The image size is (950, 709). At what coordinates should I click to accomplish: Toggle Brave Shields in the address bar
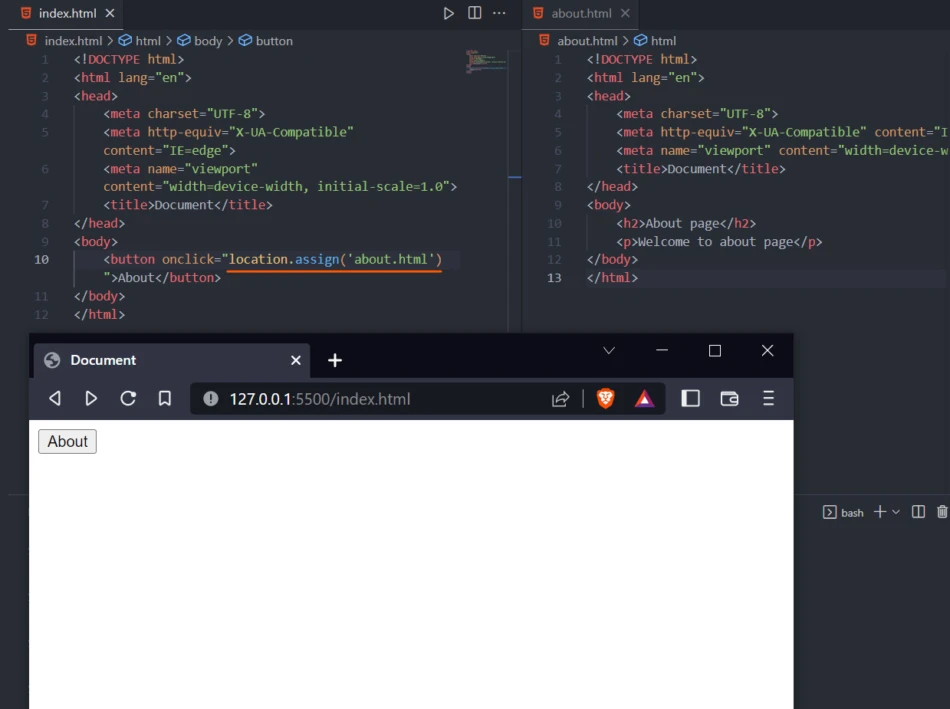click(606, 397)
